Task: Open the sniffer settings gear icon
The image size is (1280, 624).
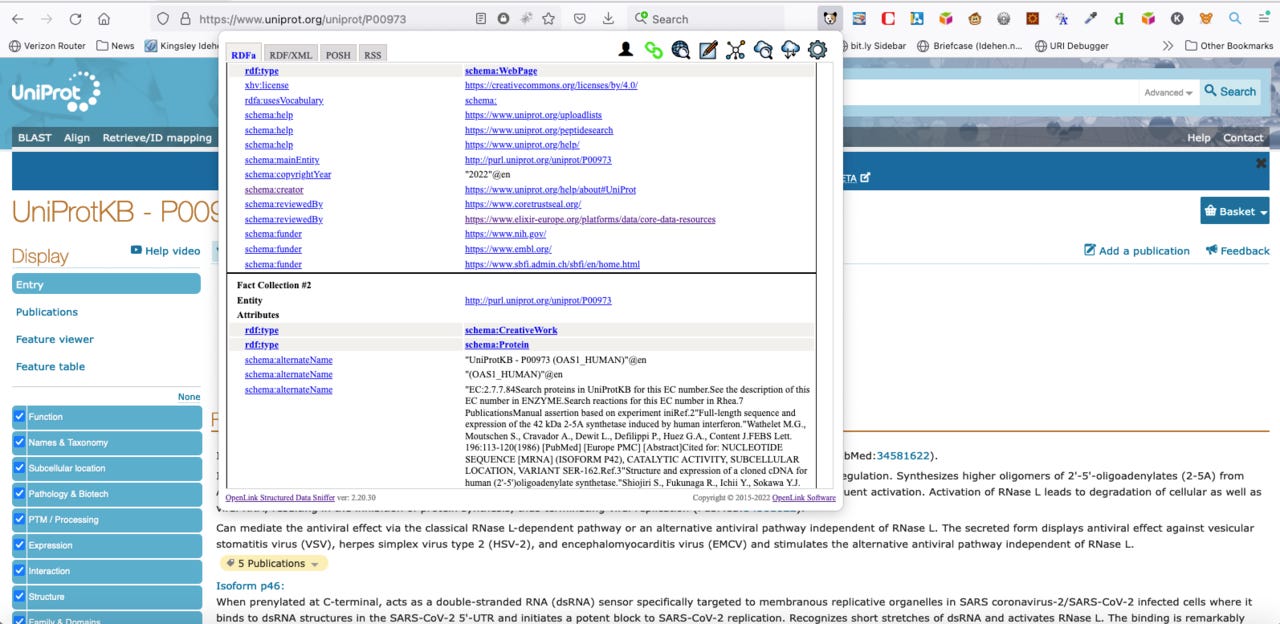Action: click(x=817, y=49)
